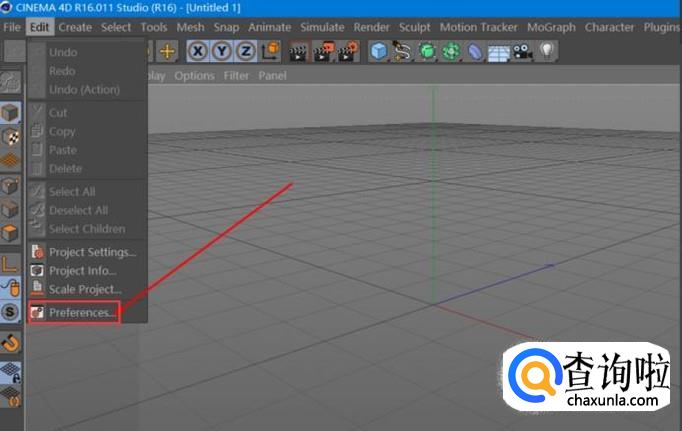Open the Select menu
682x431 pixels.
point(116,27)
